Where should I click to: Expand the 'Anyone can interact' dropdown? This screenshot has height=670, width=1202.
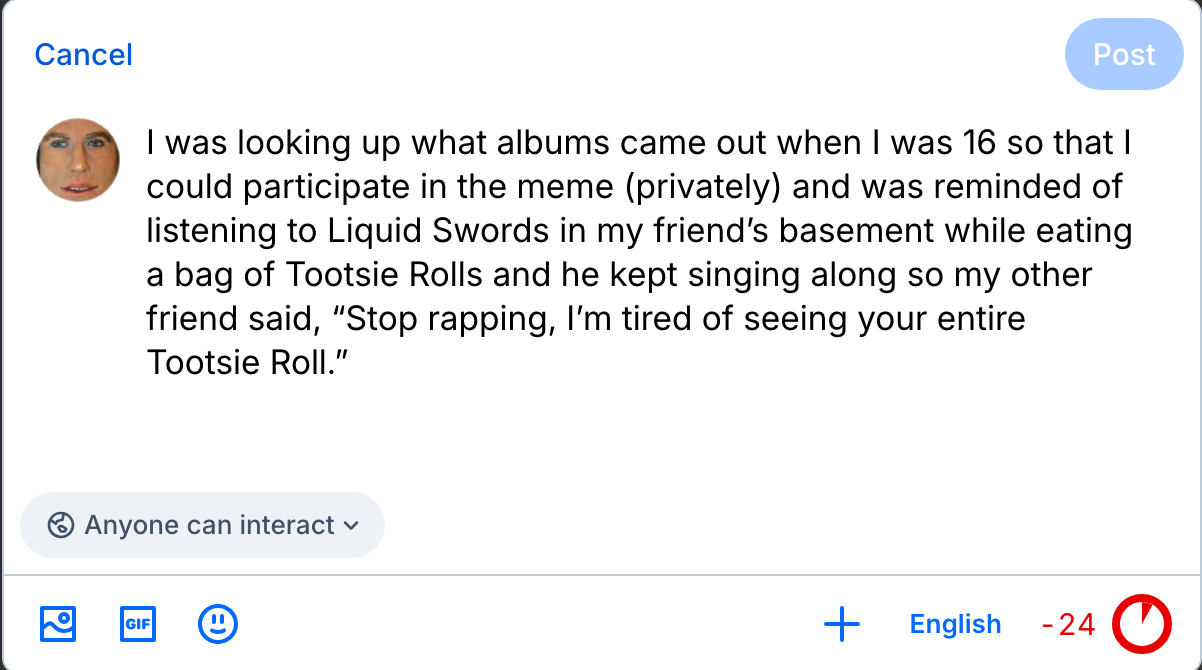pyautogui.click(x=202, y=525)
